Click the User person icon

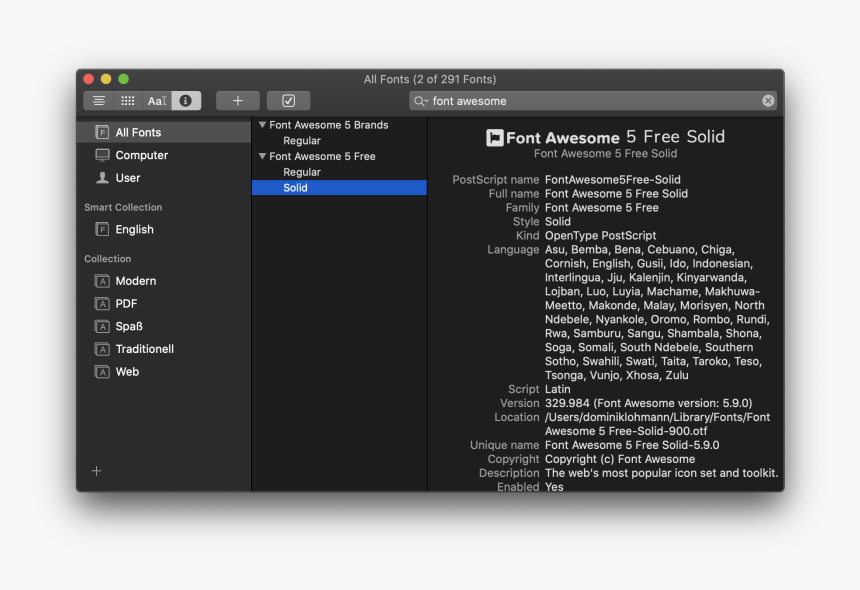coord(102,178)
